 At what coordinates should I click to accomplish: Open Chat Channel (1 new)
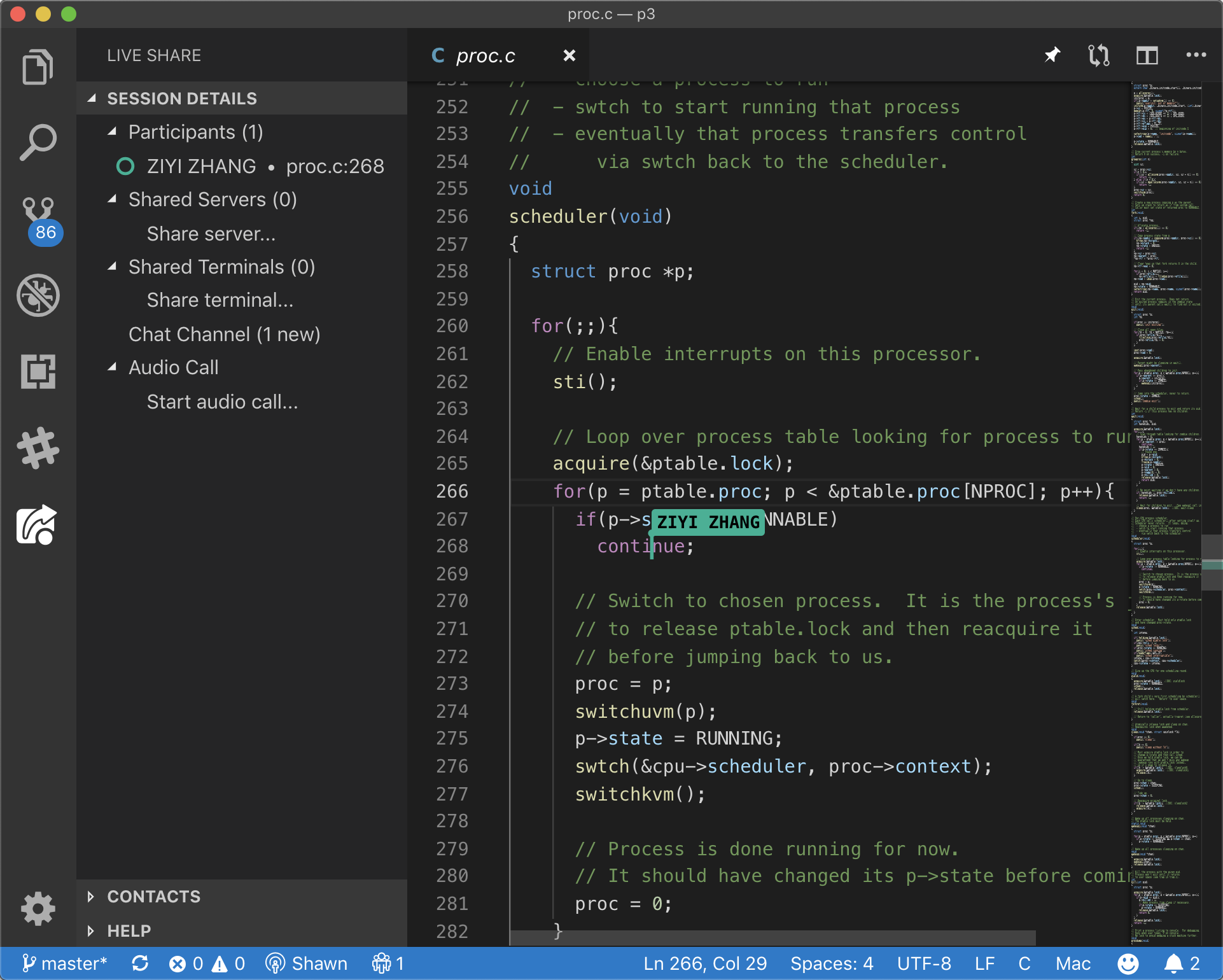(x=224, y=334)
